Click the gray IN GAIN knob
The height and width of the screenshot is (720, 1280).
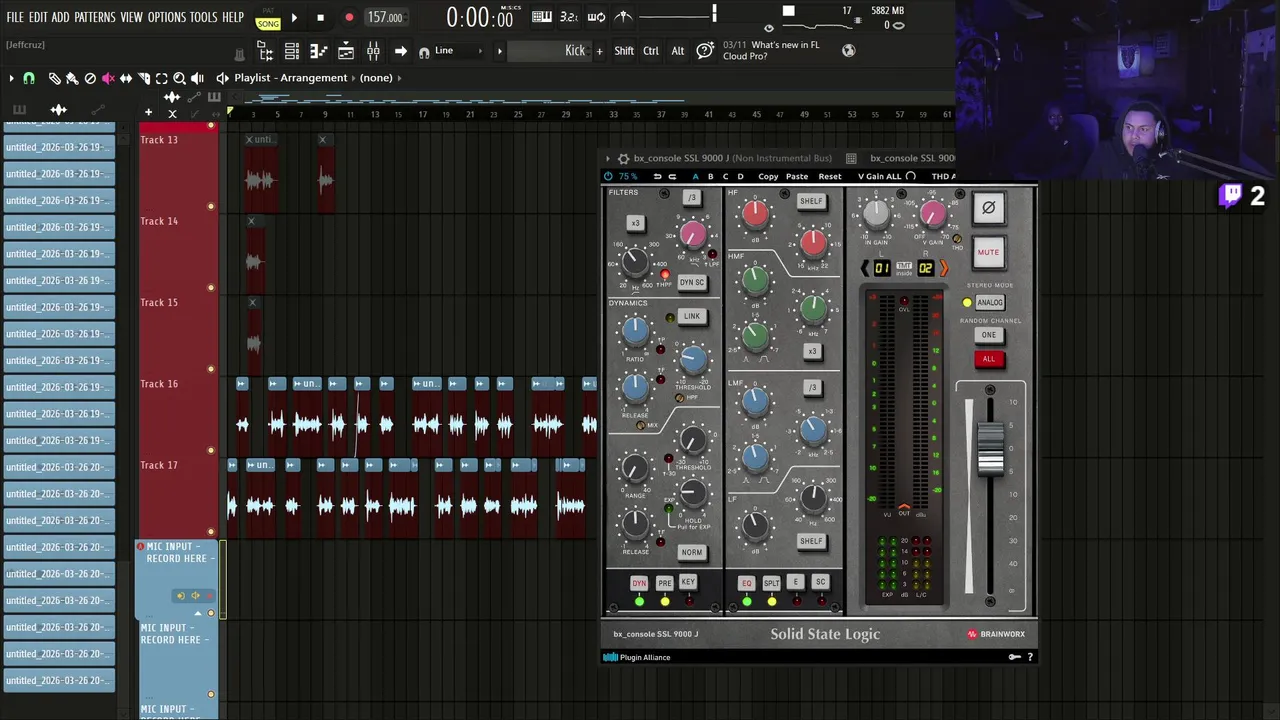tap(876, 213)
